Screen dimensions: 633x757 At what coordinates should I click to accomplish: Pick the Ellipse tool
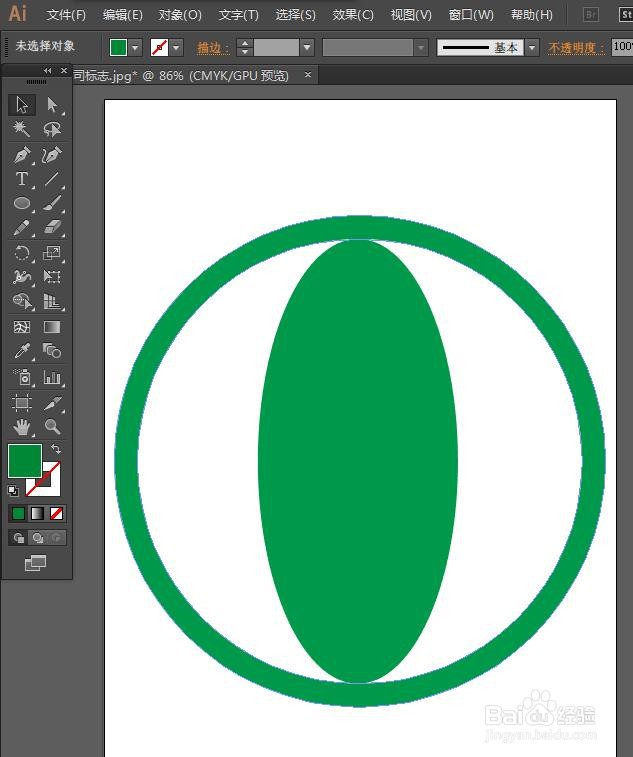point(22,203)
